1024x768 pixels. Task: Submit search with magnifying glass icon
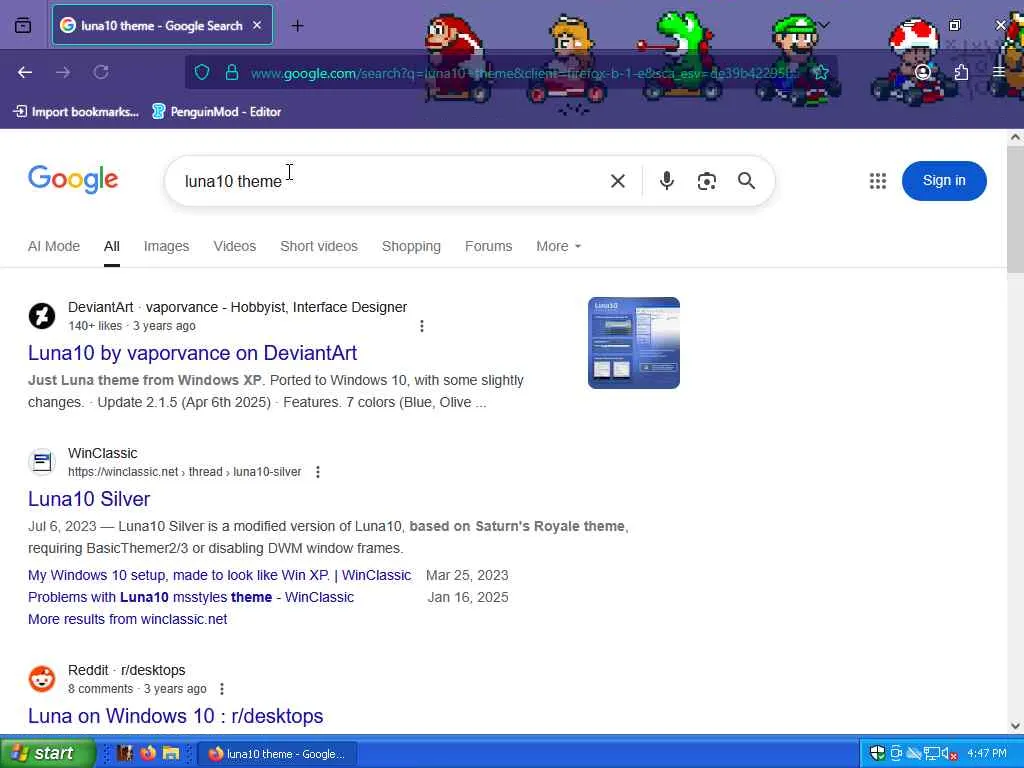click(746, 181)
